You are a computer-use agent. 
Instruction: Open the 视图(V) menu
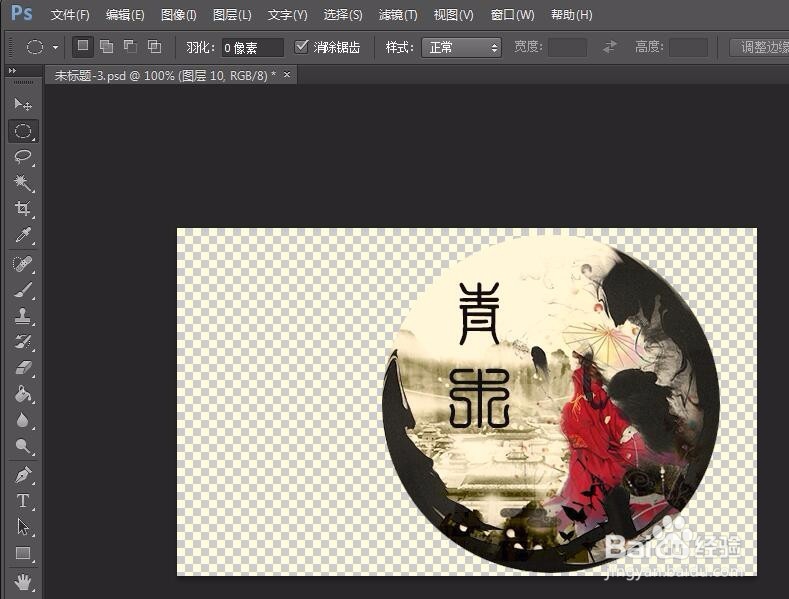tap(453, 15)
